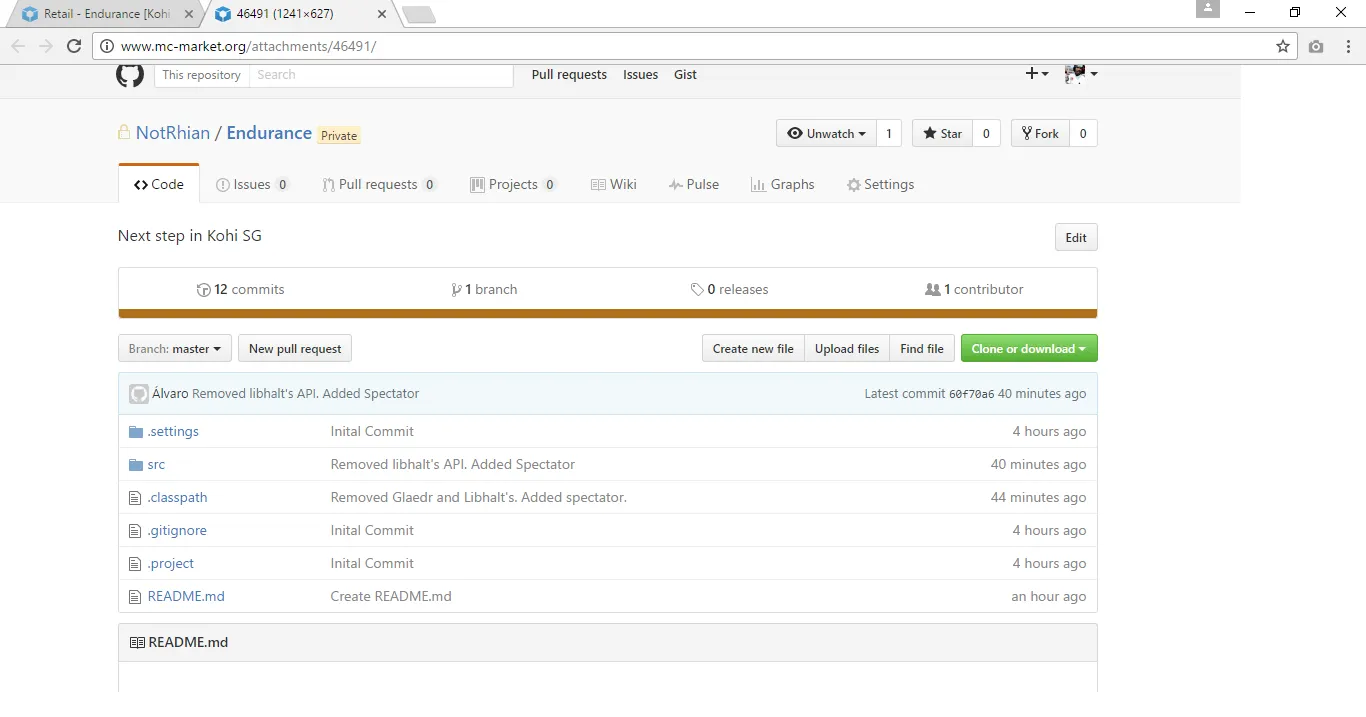
Task: Select the Code tab
Action: point(159,184)
